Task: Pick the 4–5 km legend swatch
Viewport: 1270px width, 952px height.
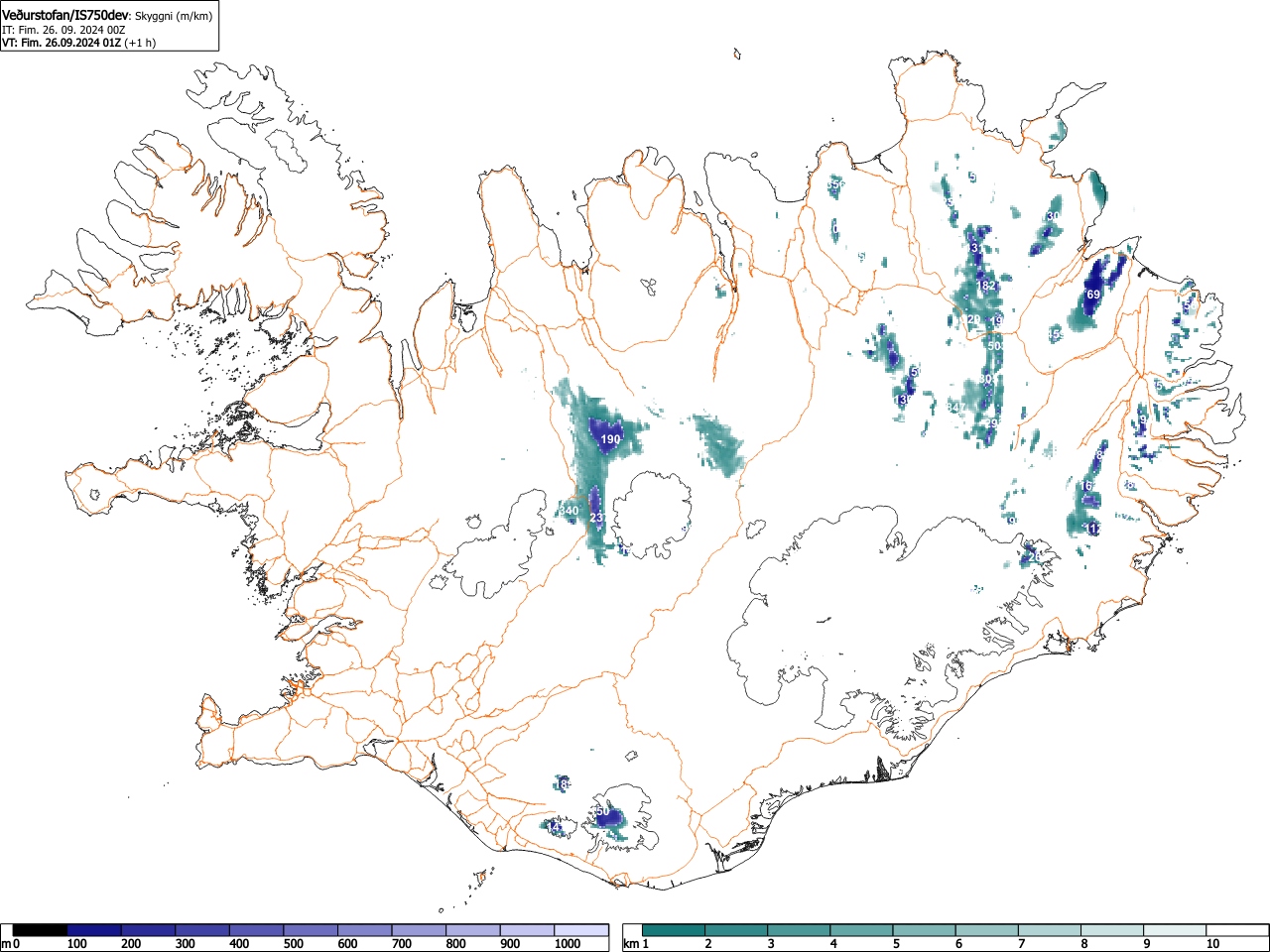Action: 862,930
